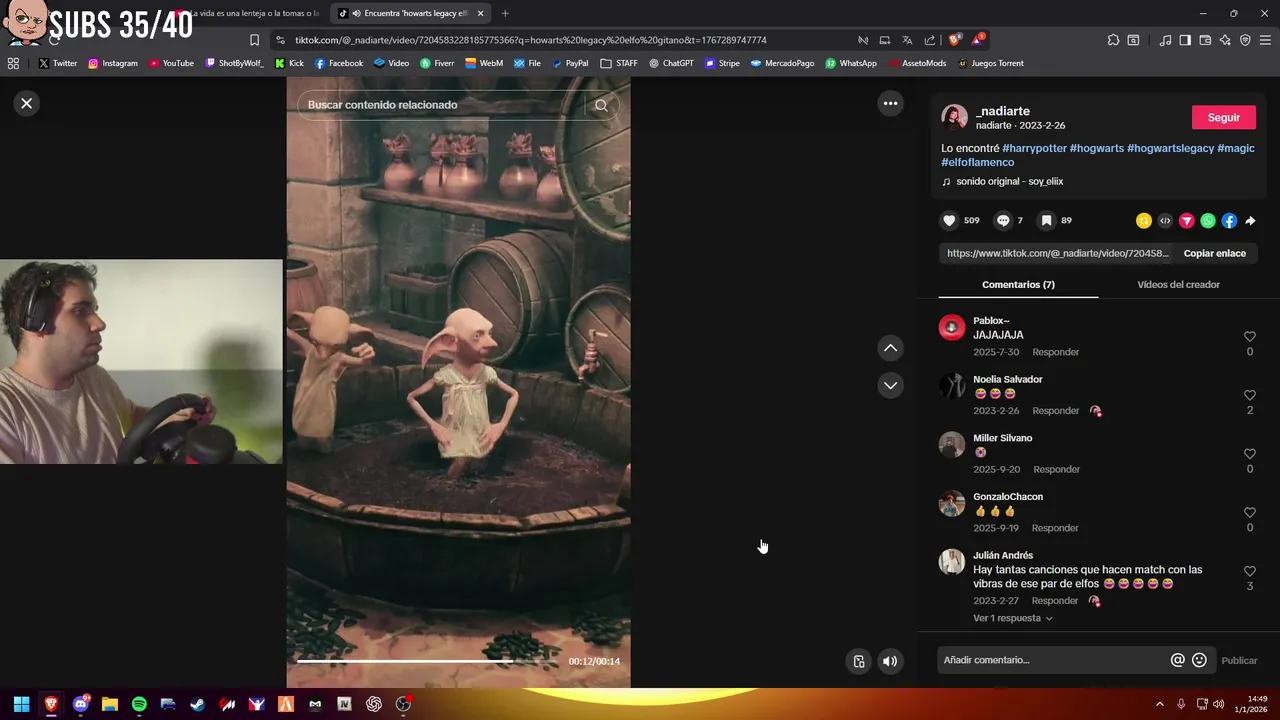Like Noelia Salvador's comment
The height and width of the screenshot is (720, 1280).
point(1249,395)
